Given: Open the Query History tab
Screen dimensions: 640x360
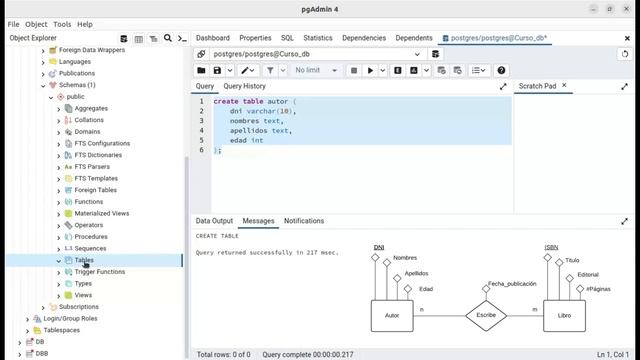Looking at the screenshot, I should click(x=244, y=86).
